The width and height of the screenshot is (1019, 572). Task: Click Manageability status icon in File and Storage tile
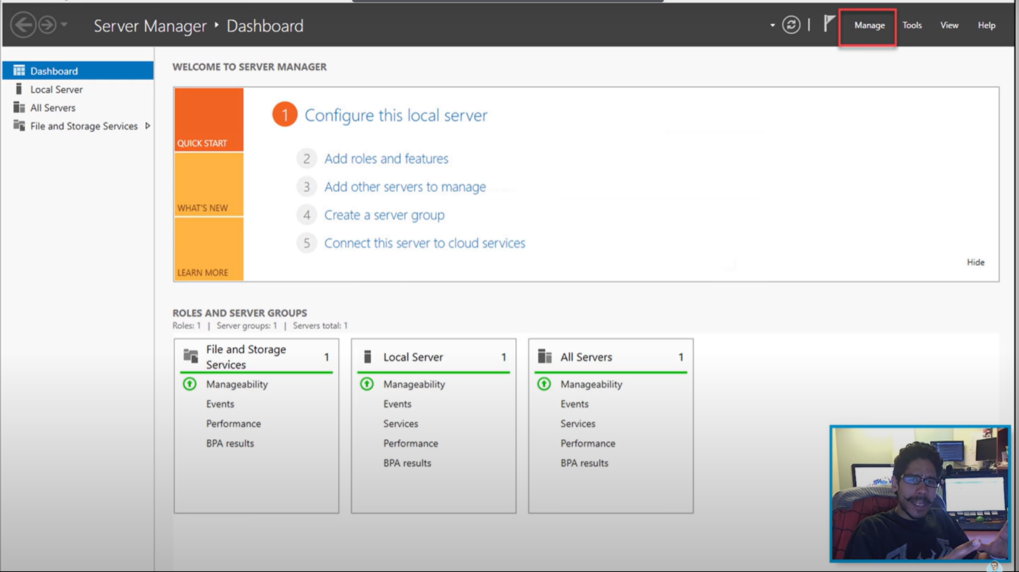click(x=190, y=384)
